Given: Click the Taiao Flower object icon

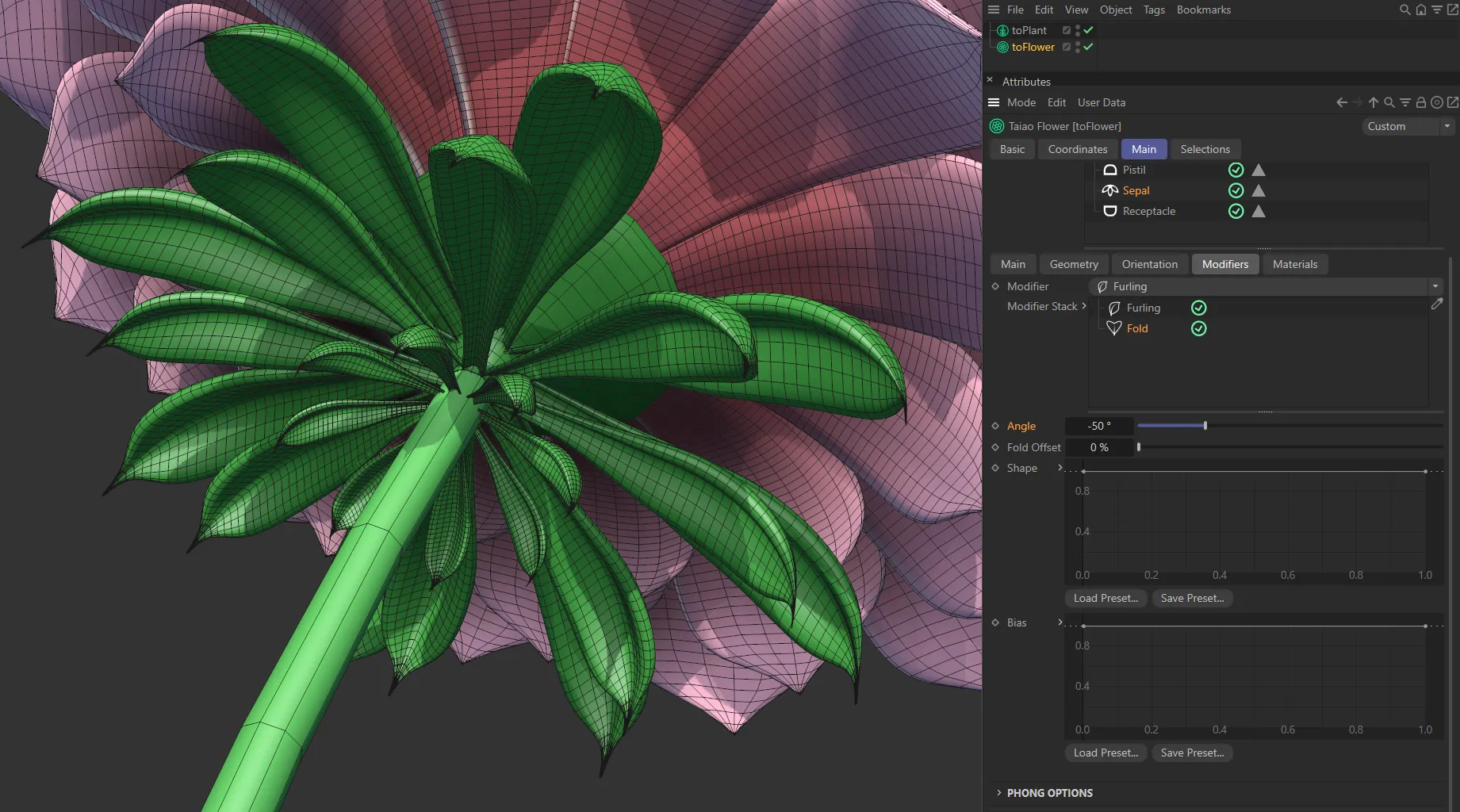Looking at the screenshot, I should tap(995, 125).
